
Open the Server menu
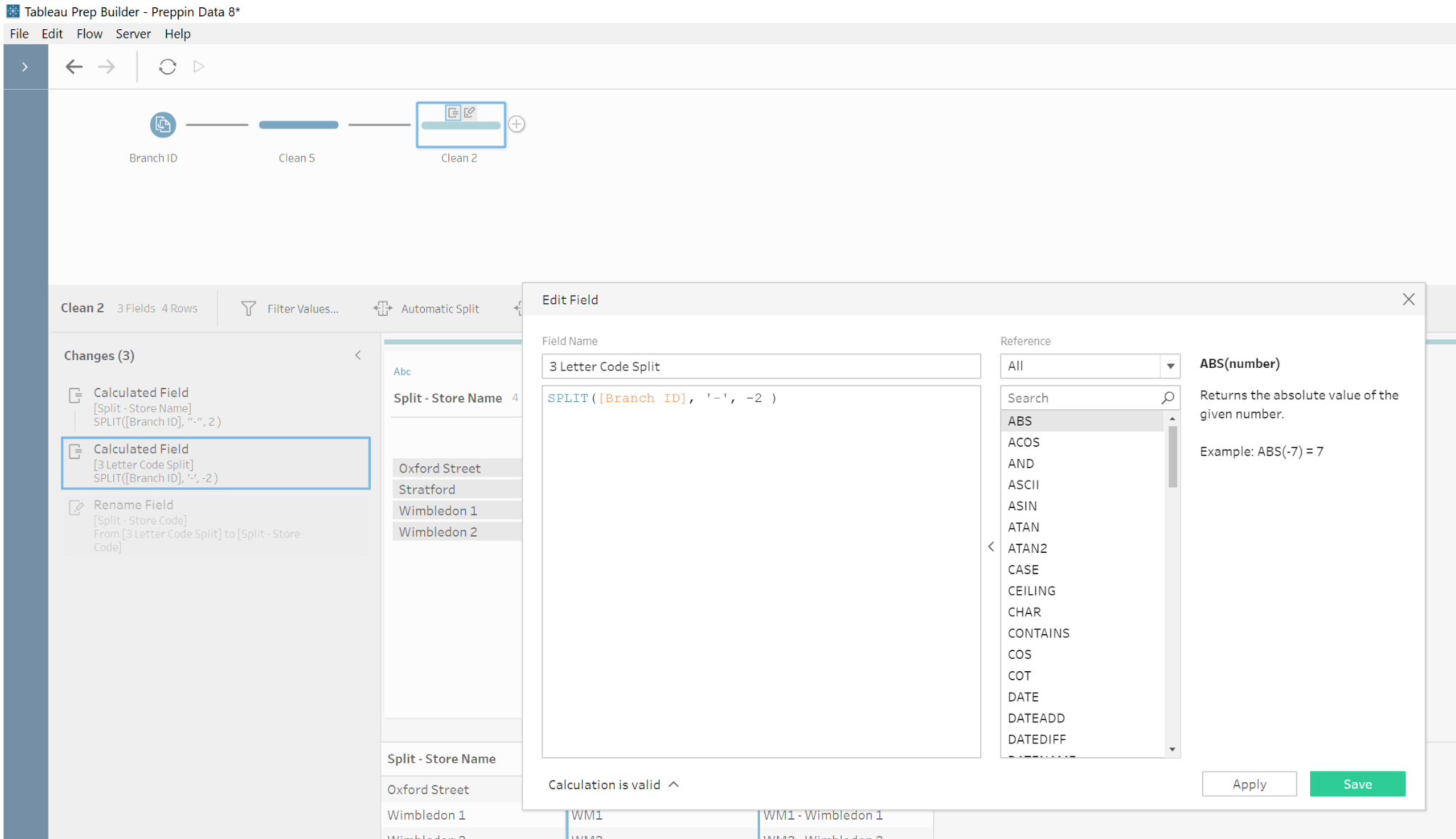133,33
